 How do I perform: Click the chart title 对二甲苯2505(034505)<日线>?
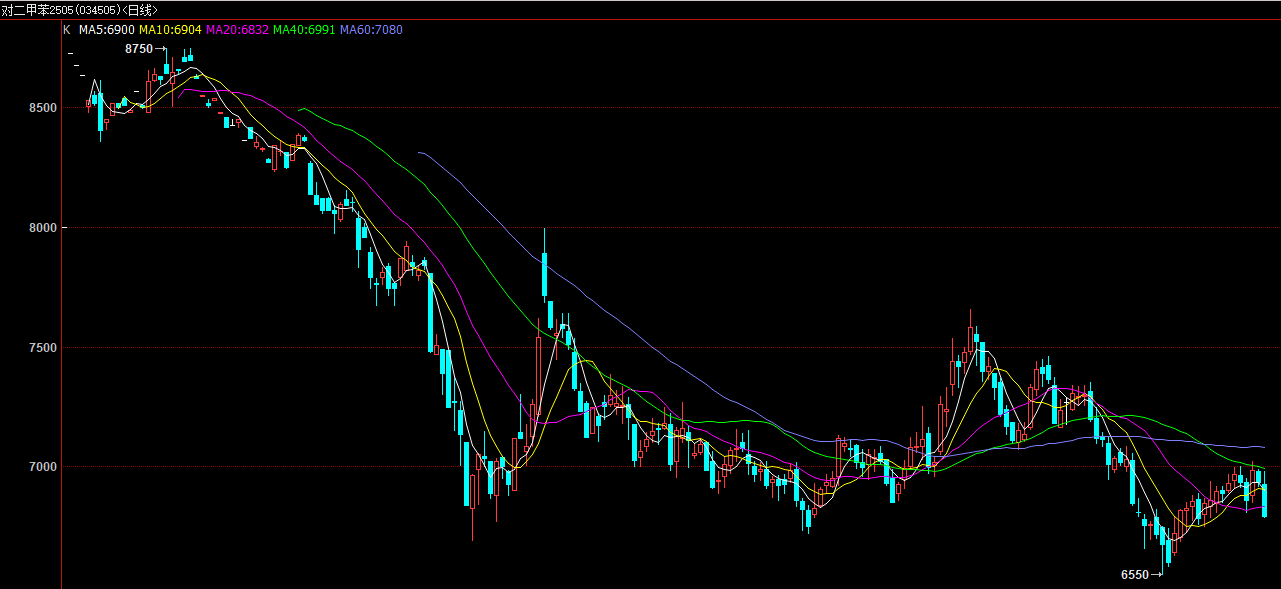pyautogui.click(x=80, y=9)
